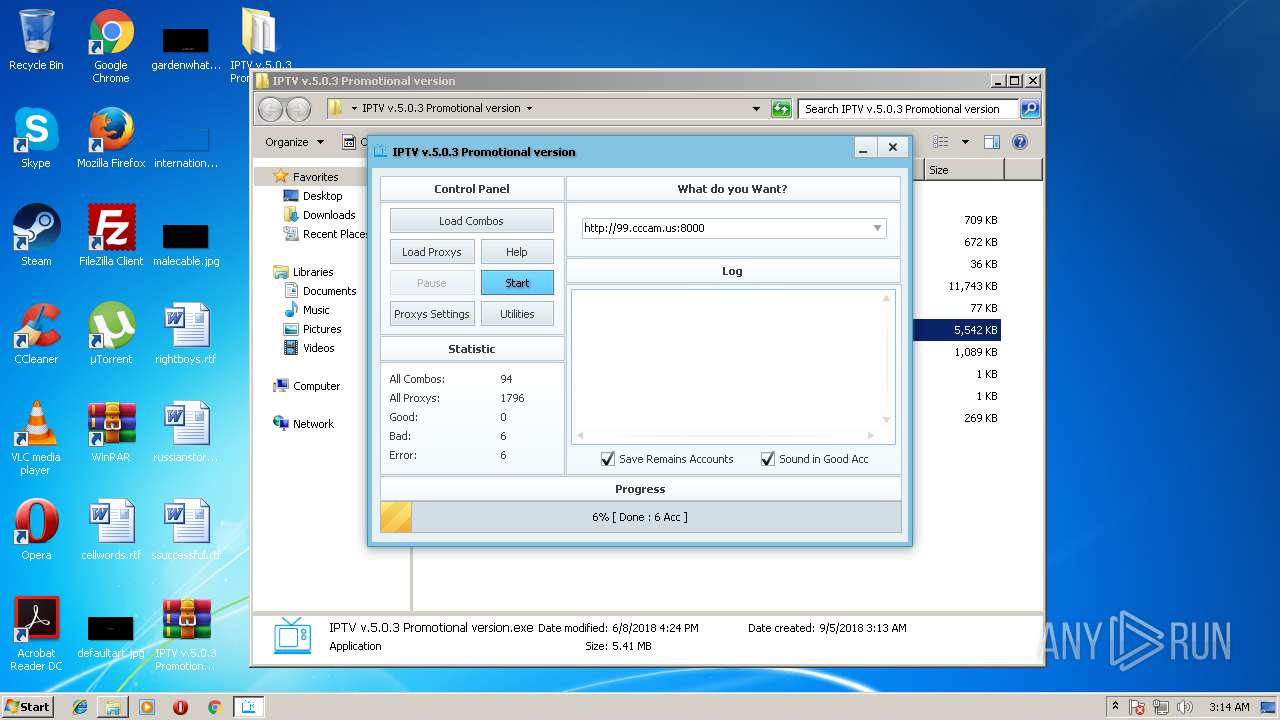
Task: Click the CCleaner desktop icon
Action: tap(36, 334)
